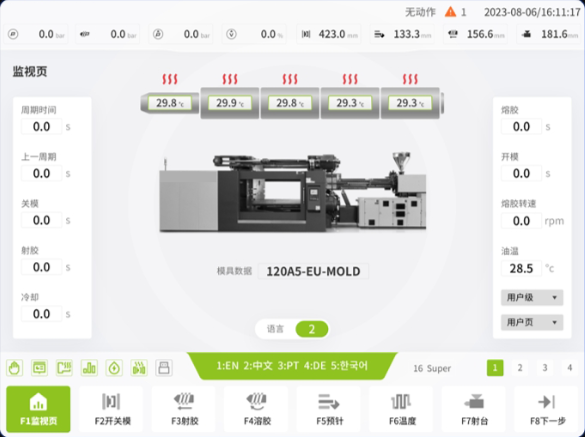Select the active F1监视页 monitor tab
This screenshot has width=585, height=437.
38,409
